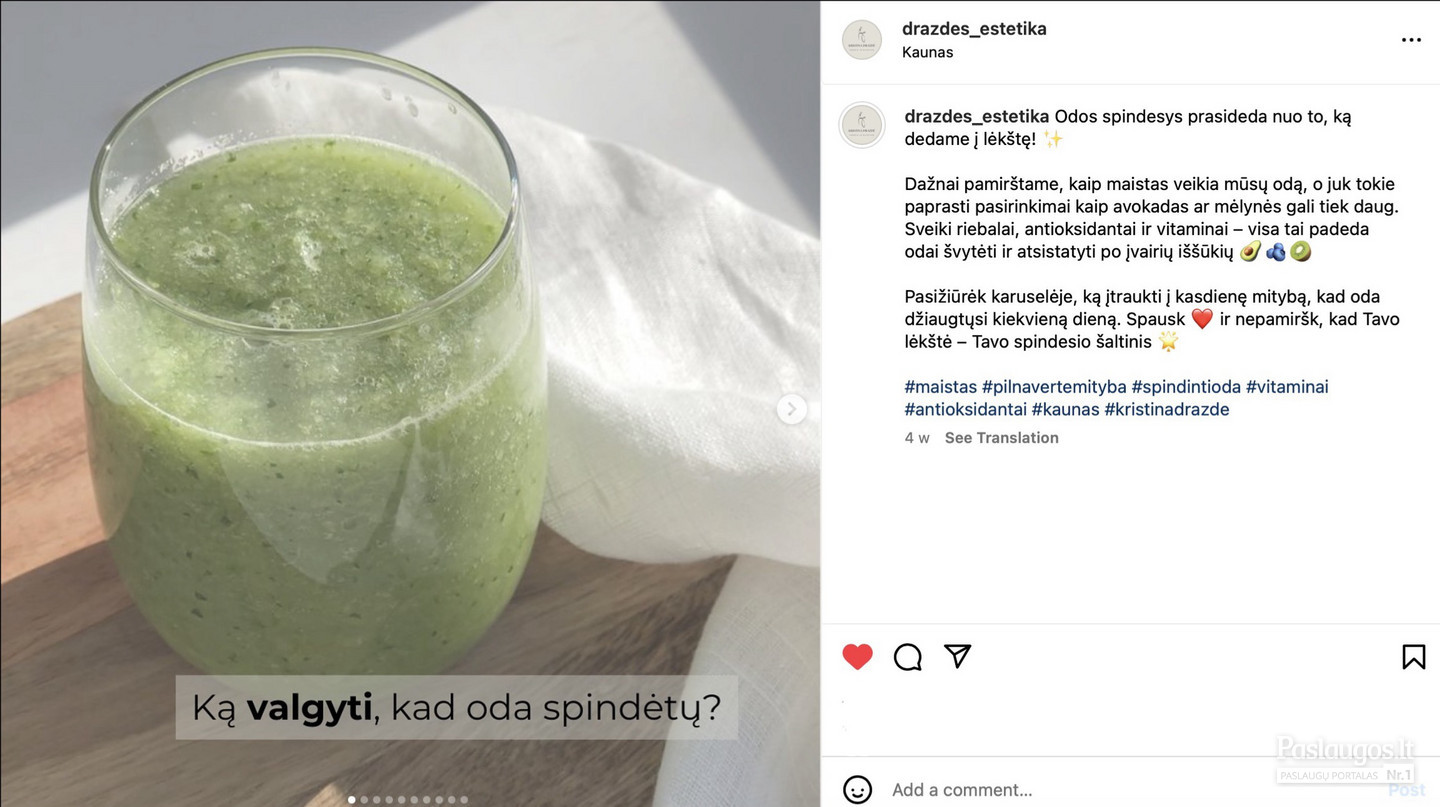1440x807 pixels.
Task: Open emoji picker smiley icon
Action: pos(857,790)
